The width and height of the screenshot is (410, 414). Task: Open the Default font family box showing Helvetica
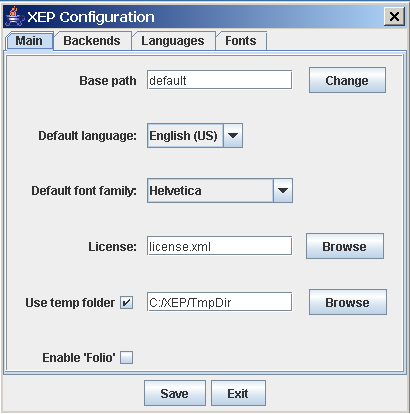click(x=220, y=191)
